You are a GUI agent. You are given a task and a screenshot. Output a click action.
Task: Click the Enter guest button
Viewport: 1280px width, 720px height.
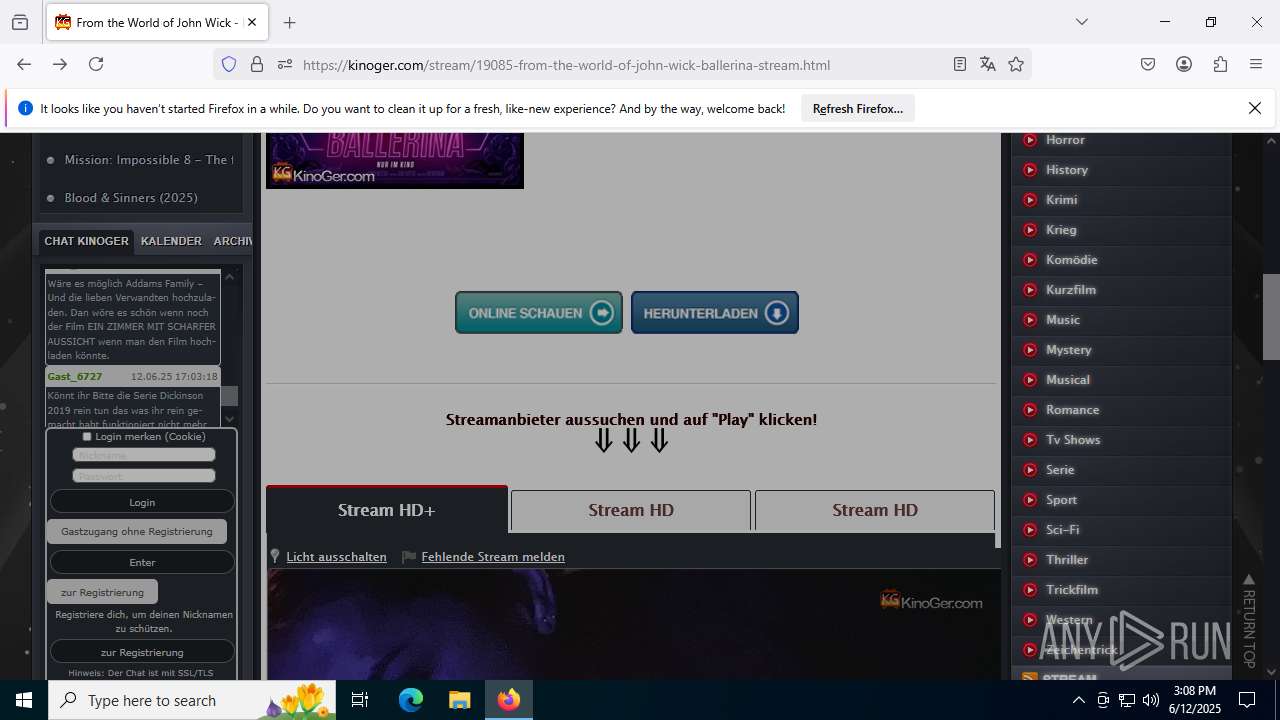[x=142, y=562]
